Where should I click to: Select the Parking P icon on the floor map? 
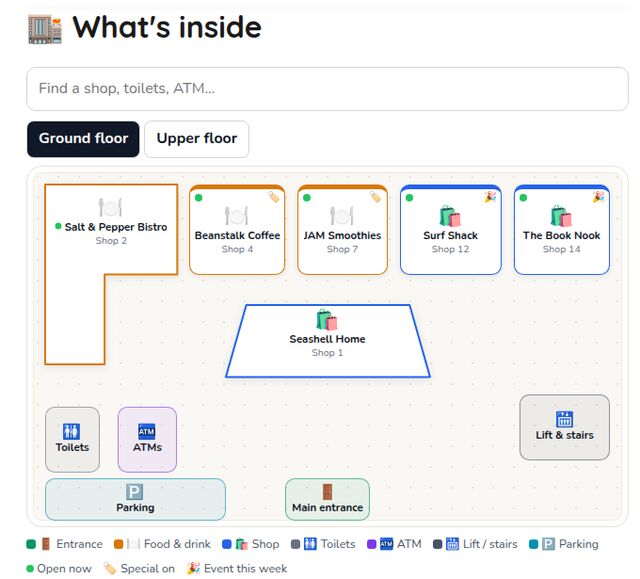click(x=134, y=492)
